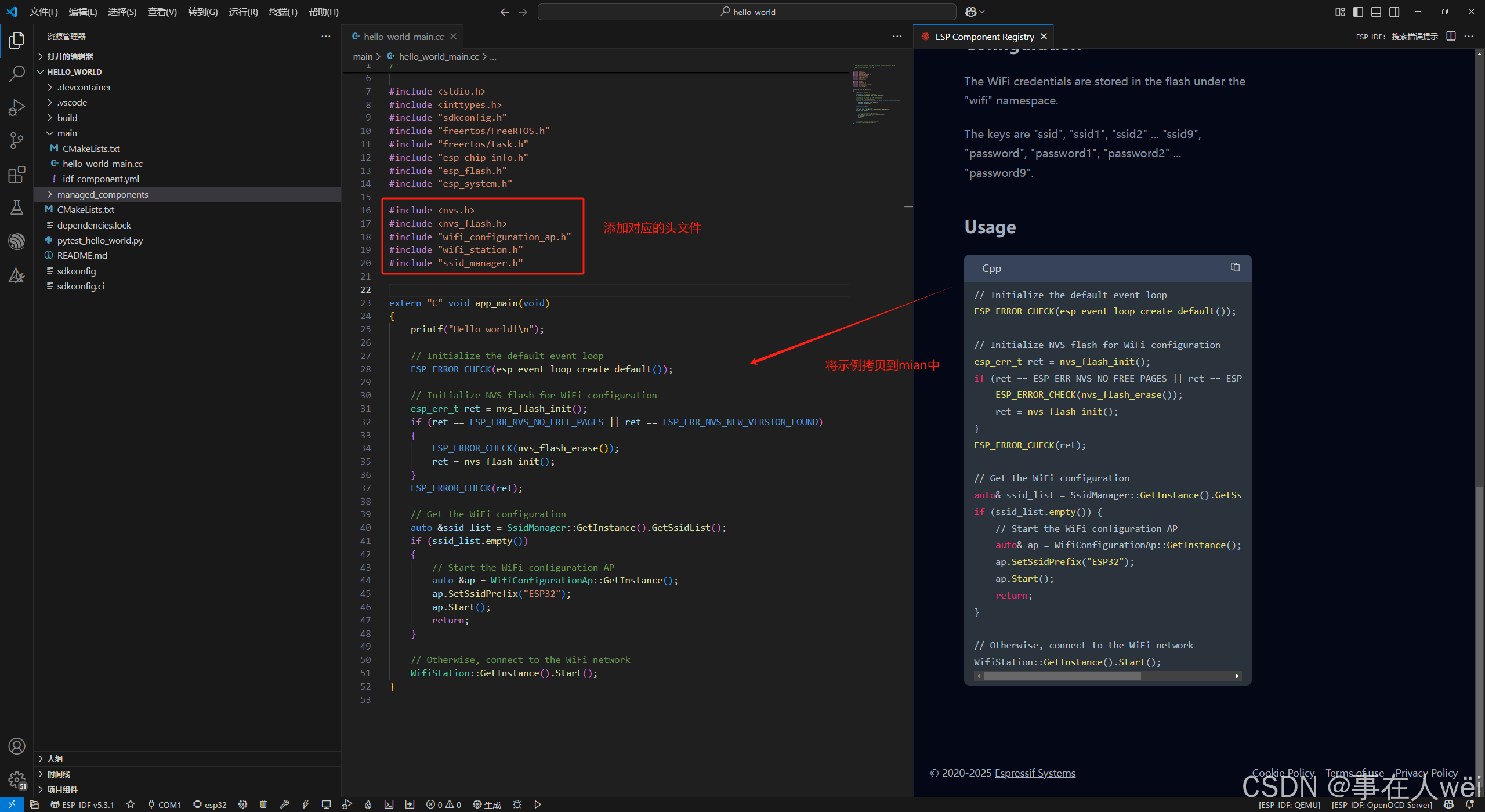Toggle the primary side bar layout button
This screenshot has height=812, width=1485.
coord(1358,12)
